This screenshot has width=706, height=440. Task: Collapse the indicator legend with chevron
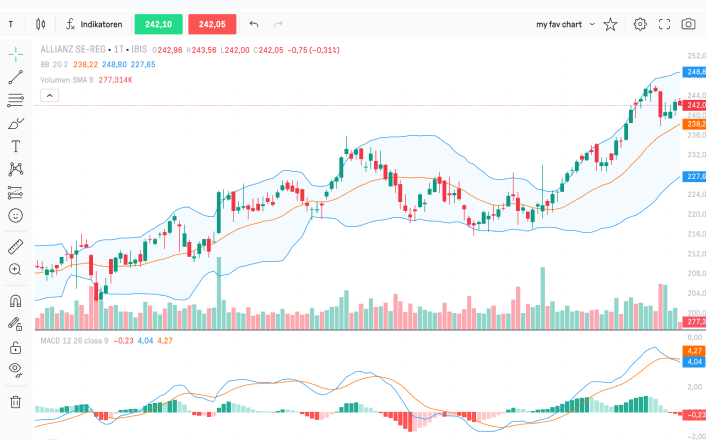click(49, 96)
